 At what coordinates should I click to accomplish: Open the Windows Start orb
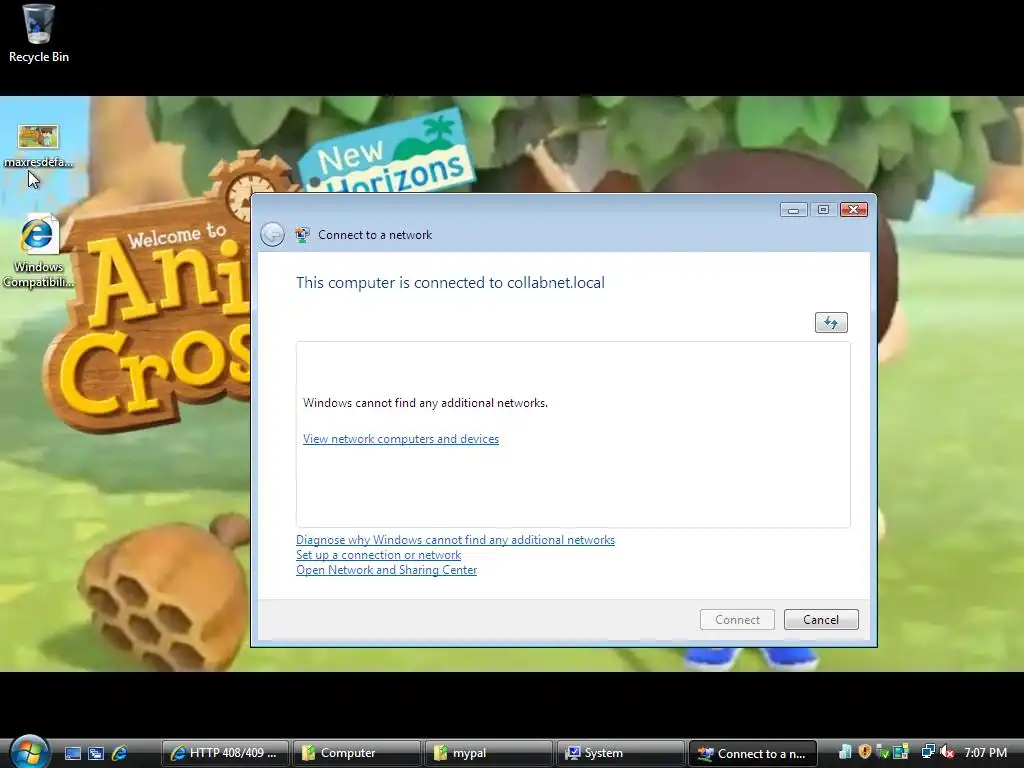29,752
